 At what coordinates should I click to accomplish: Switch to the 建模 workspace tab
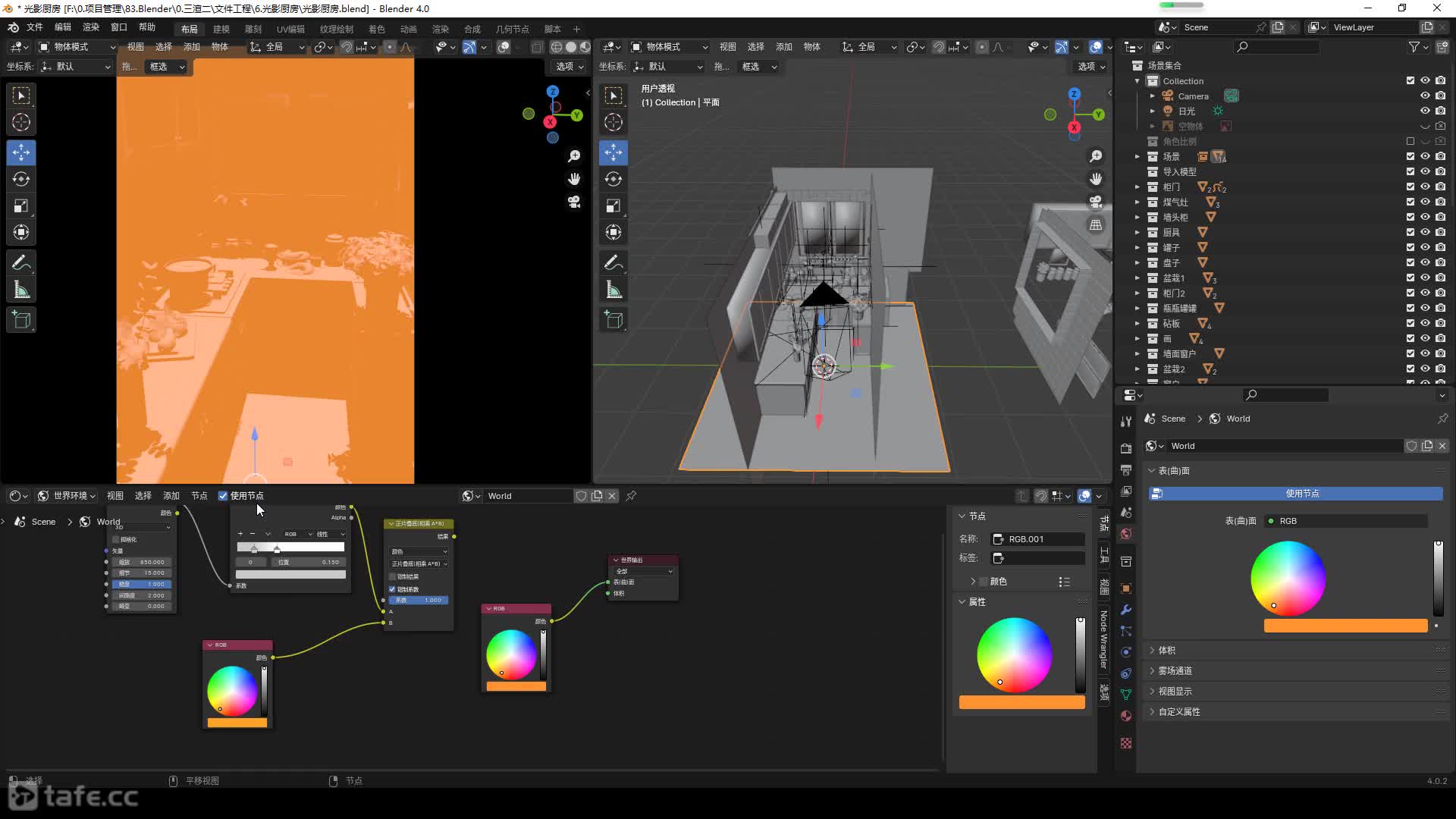tap(221, 29)
